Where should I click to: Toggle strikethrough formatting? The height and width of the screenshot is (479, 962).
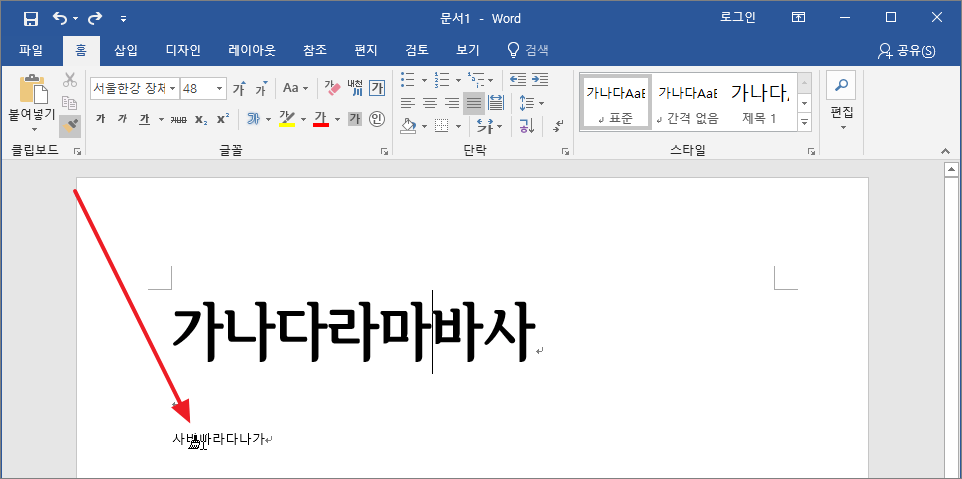(x=179, y=119)
